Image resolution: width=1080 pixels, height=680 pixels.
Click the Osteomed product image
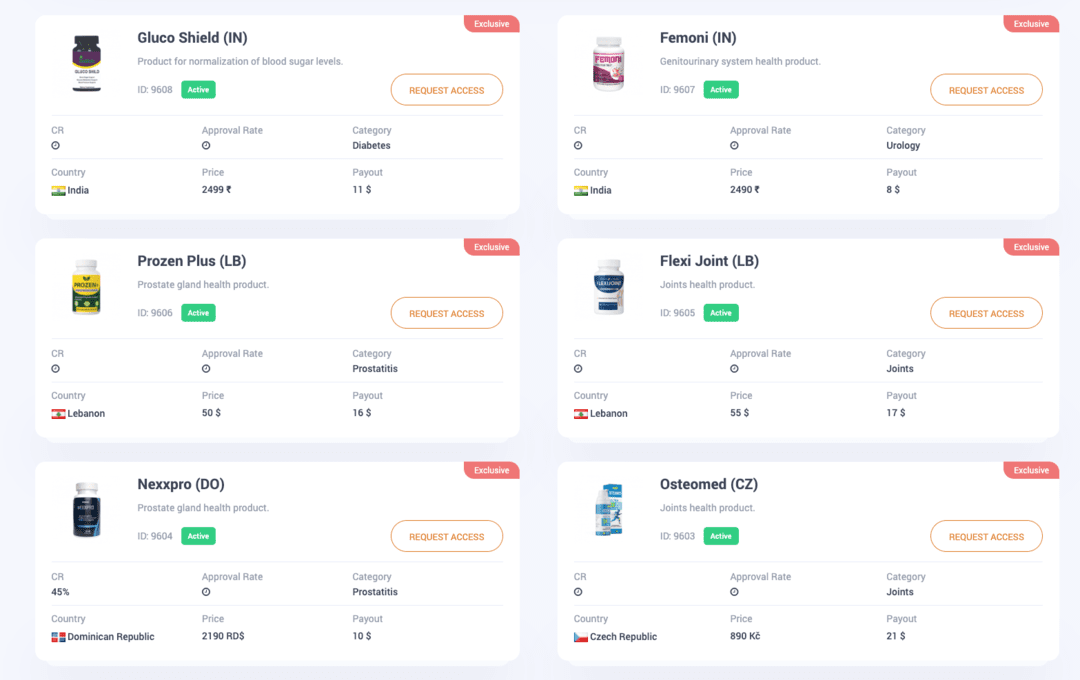[x=609, y=510]
